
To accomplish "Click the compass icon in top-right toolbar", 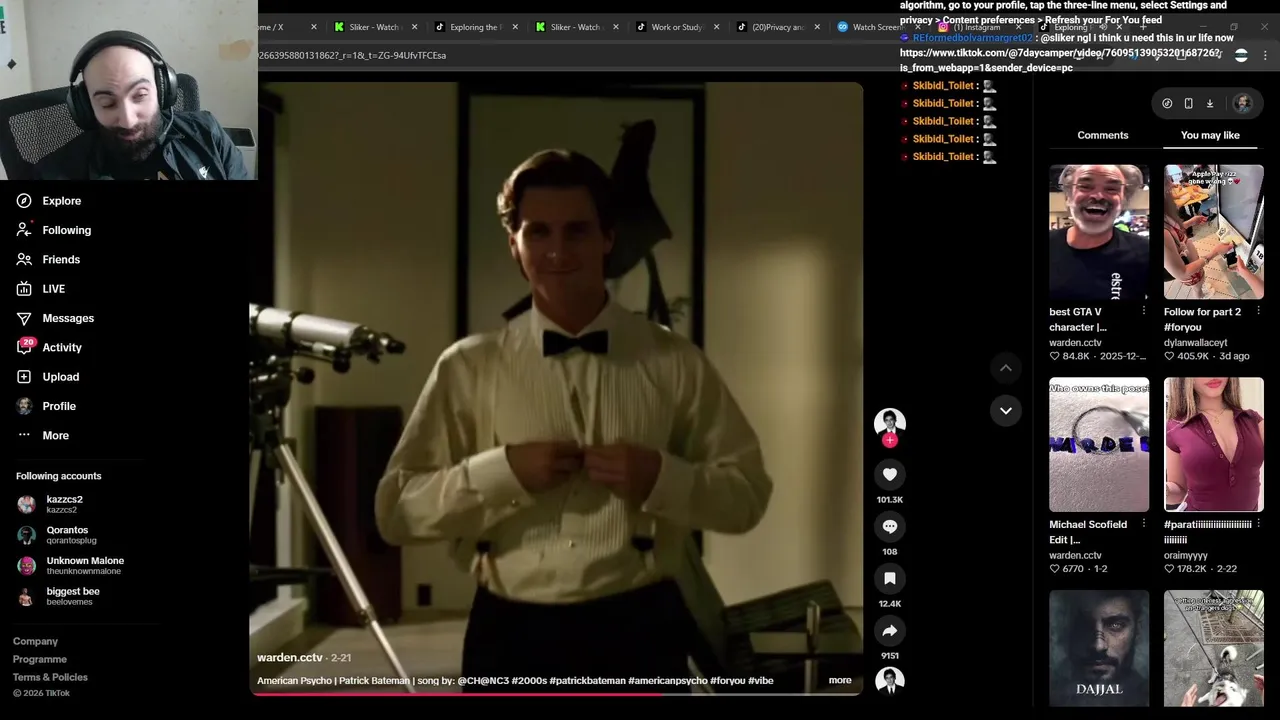I will point(1167,103).
